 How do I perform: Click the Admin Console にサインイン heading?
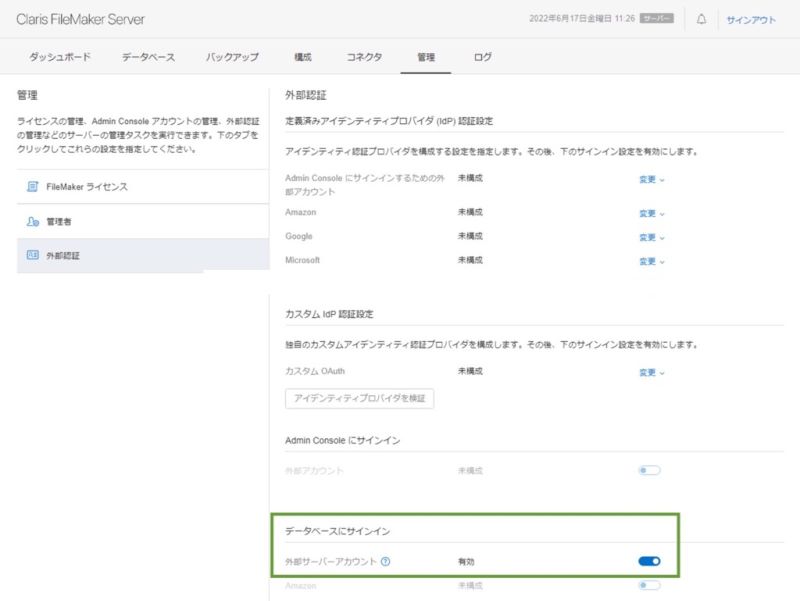[x=342, y=440]
